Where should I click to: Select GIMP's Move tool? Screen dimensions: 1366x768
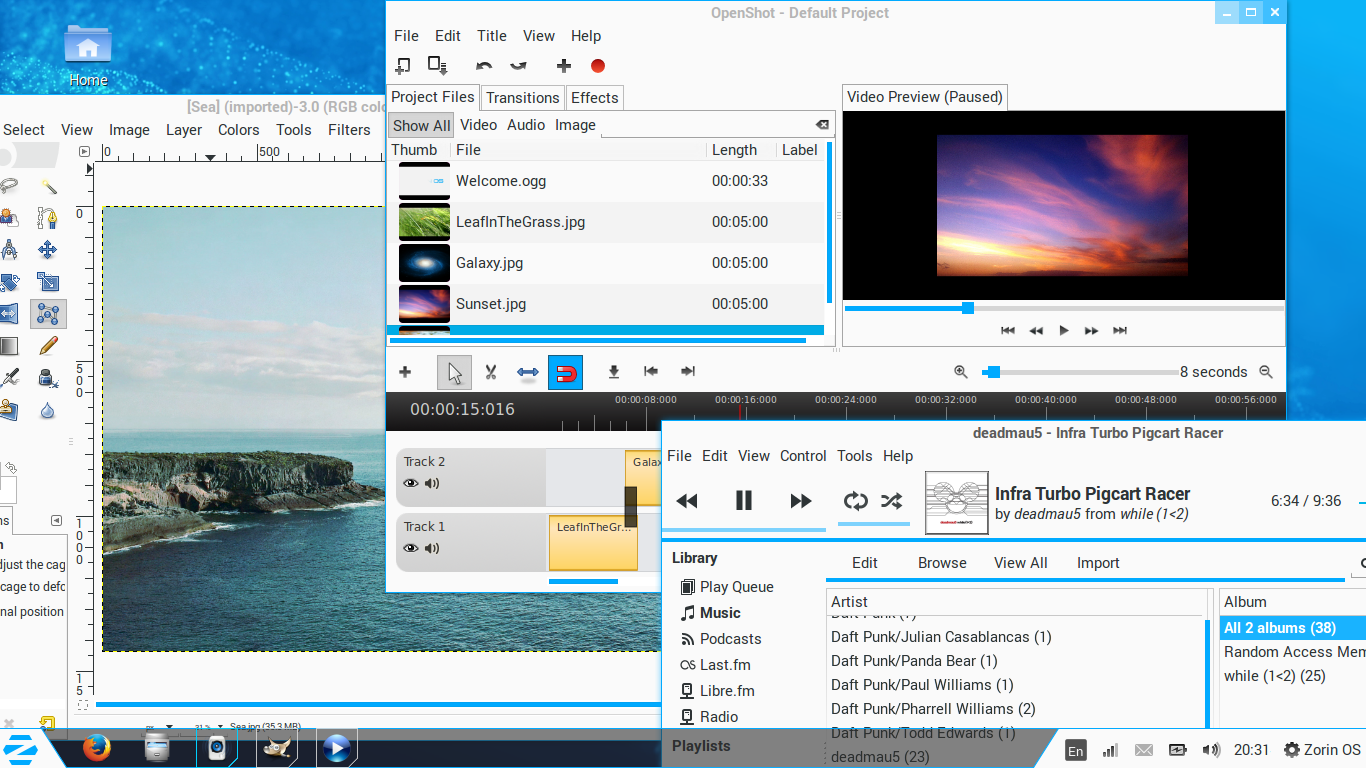(47, 250)
